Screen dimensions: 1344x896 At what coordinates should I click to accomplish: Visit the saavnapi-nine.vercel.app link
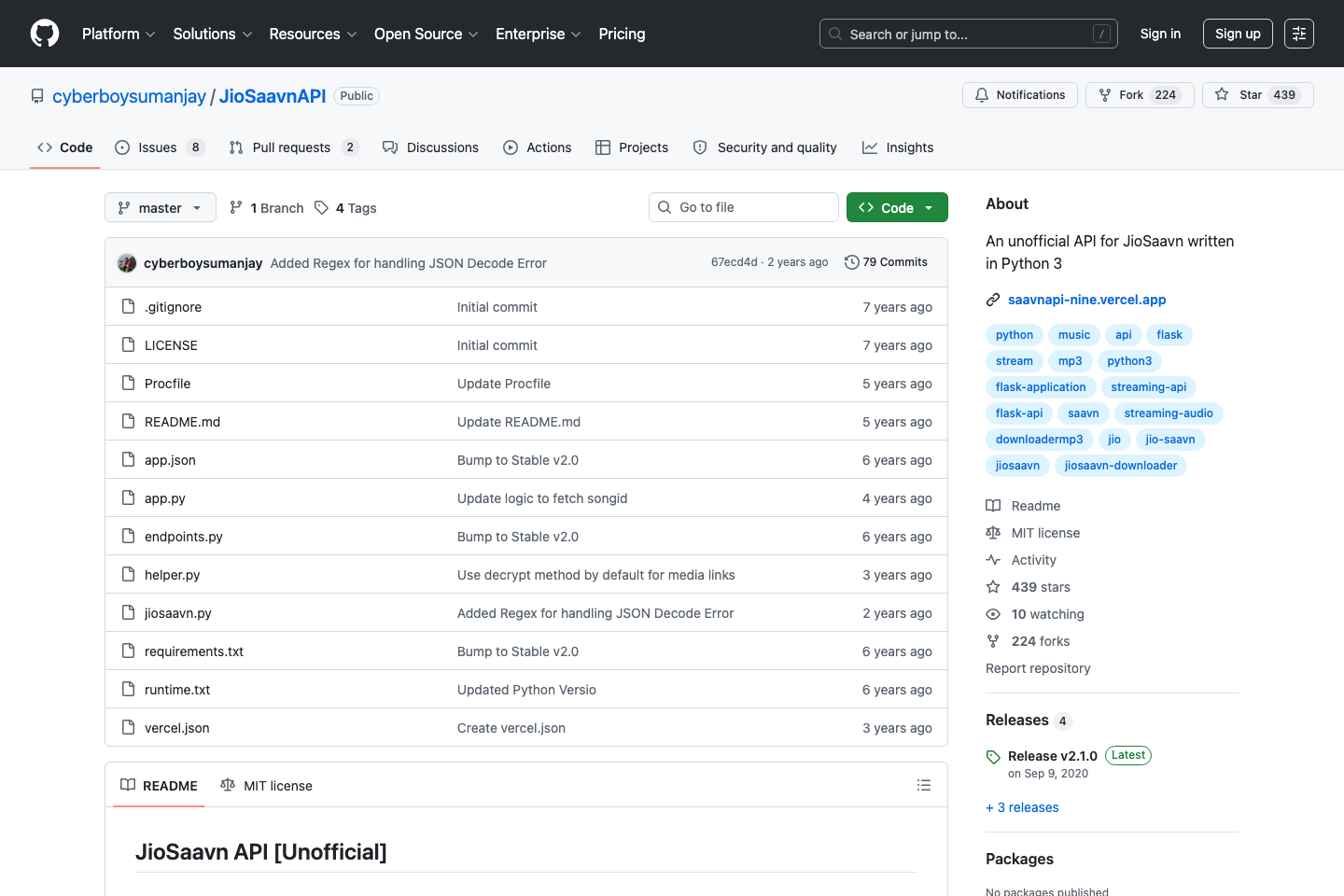click(x=1086, y=300)
